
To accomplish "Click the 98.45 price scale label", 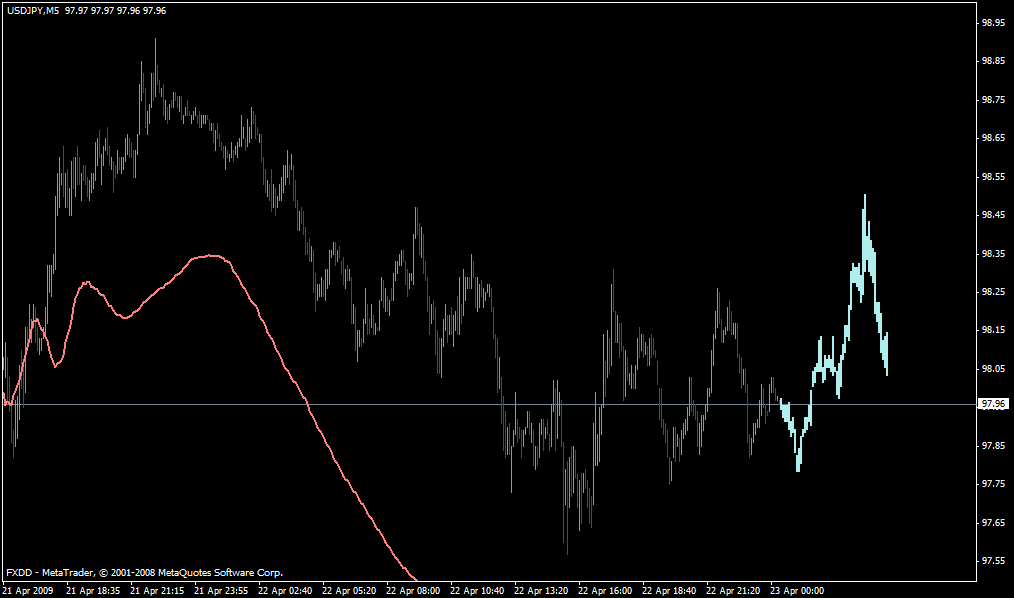I will click(993, 215).
